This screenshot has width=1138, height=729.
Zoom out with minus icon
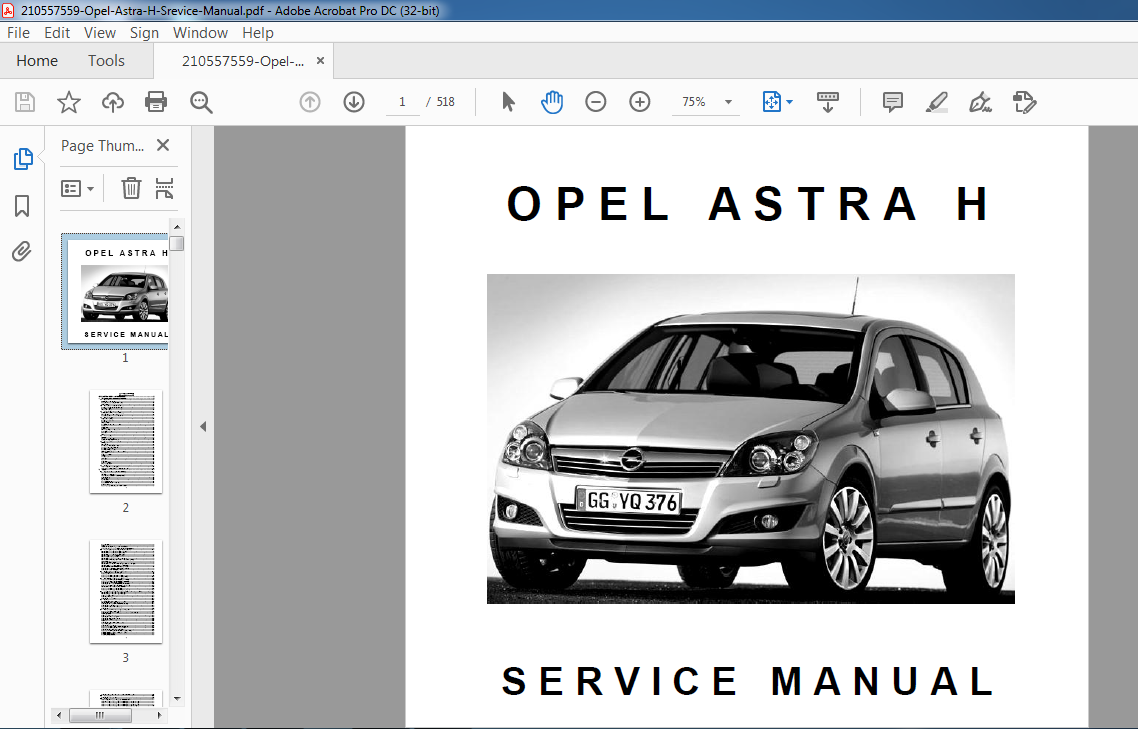[595, 102]
